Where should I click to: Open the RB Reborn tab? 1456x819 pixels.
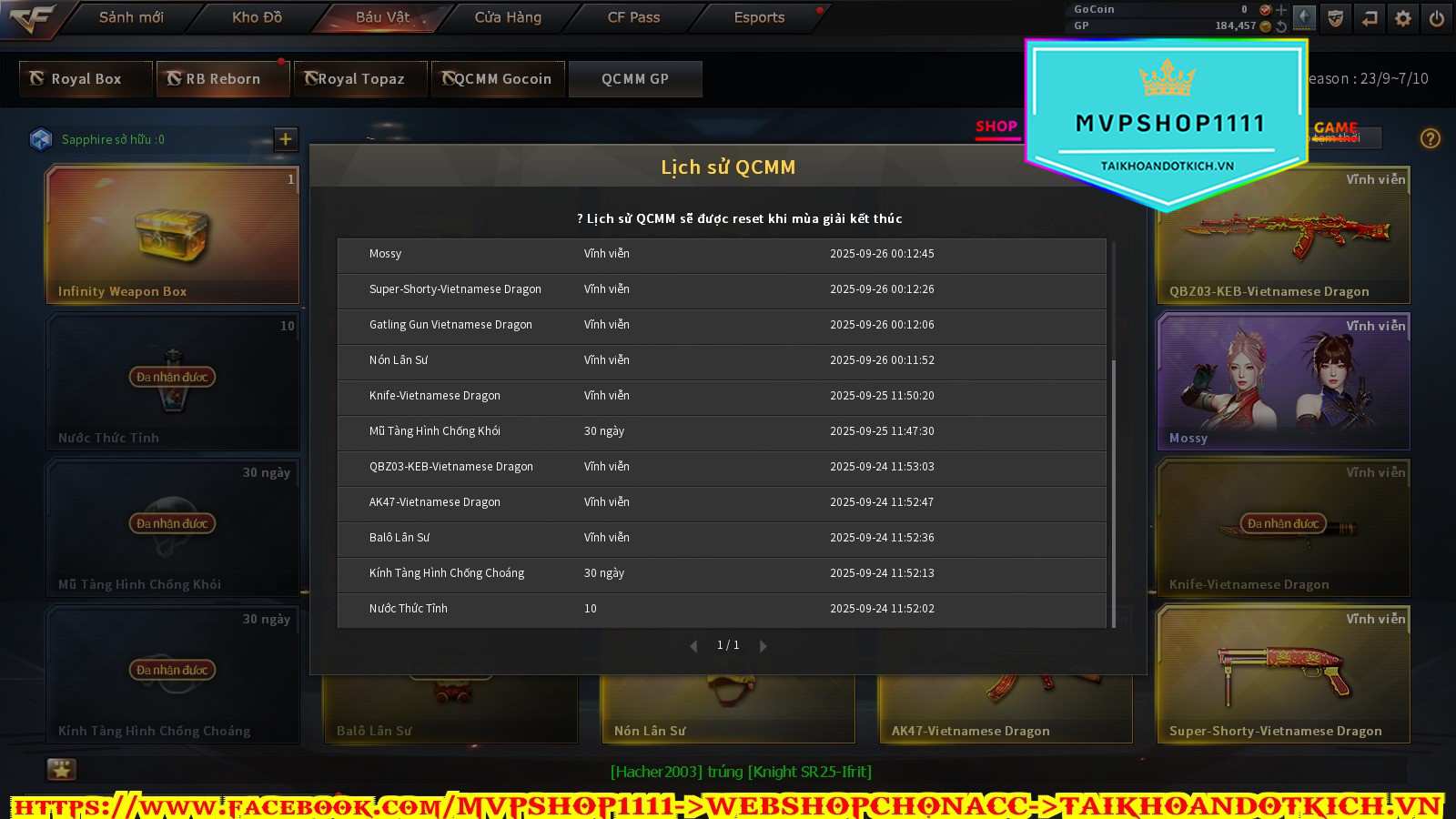click(223, 79)
